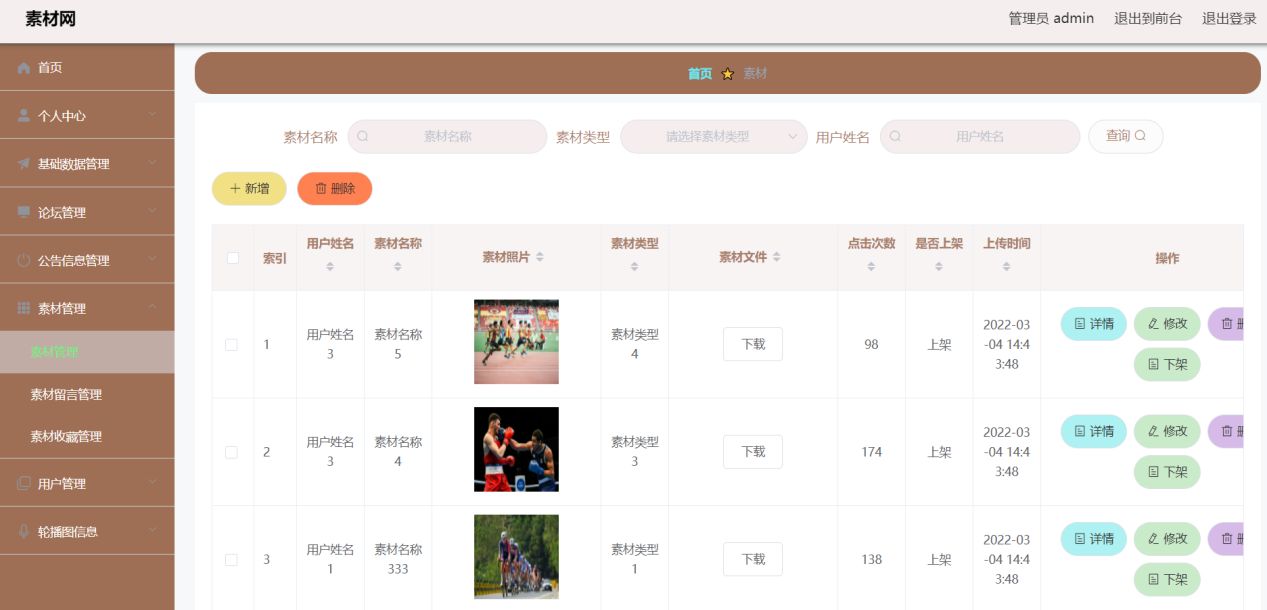Sort by 点击次数 column arrows
This screenshot has width=1267, height=610.
pyautogui.click(x=871, y=267)
